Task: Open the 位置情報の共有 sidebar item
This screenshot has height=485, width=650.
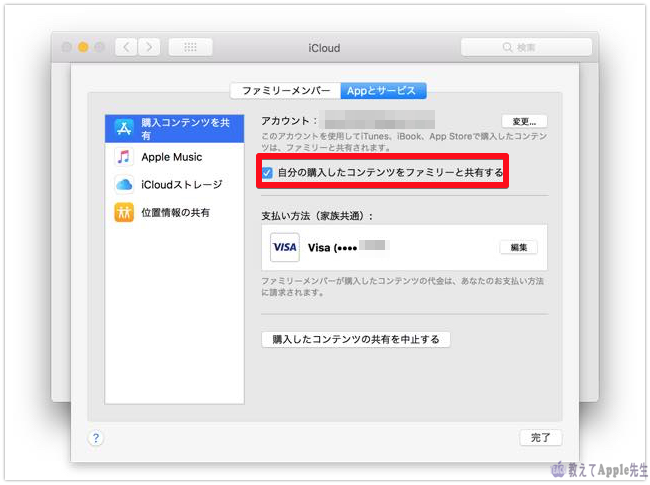Action: click(x=175, y=212)
